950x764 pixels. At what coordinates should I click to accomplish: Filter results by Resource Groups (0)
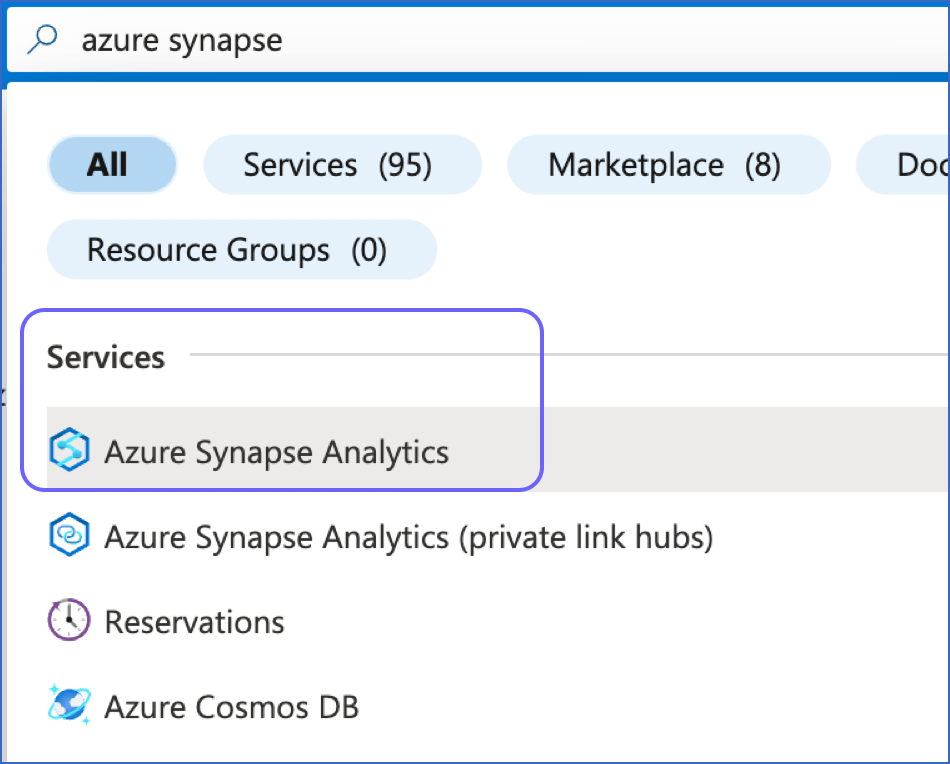[241, 250]
